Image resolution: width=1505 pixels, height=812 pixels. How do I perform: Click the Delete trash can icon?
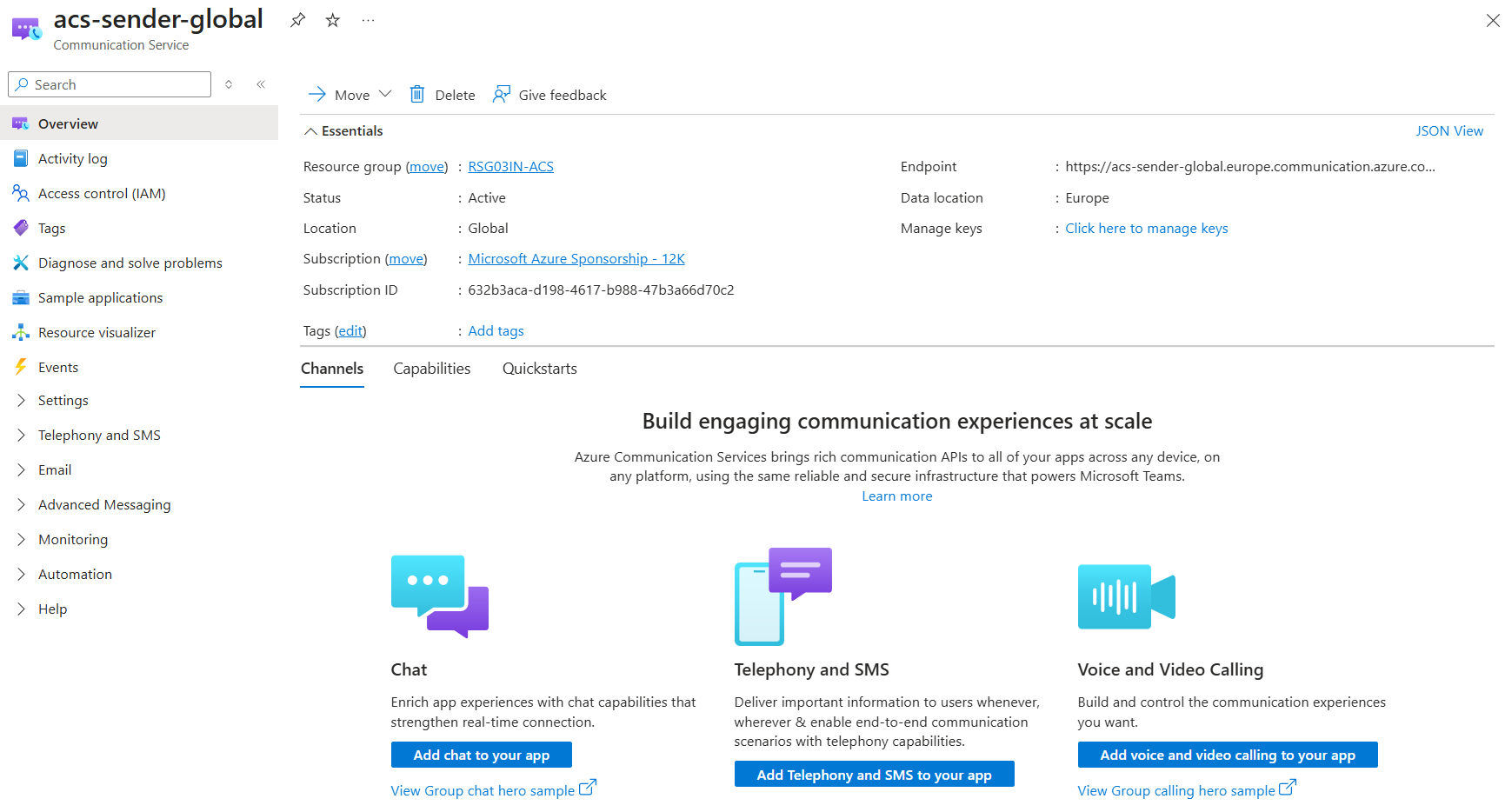tap(417, 95)
